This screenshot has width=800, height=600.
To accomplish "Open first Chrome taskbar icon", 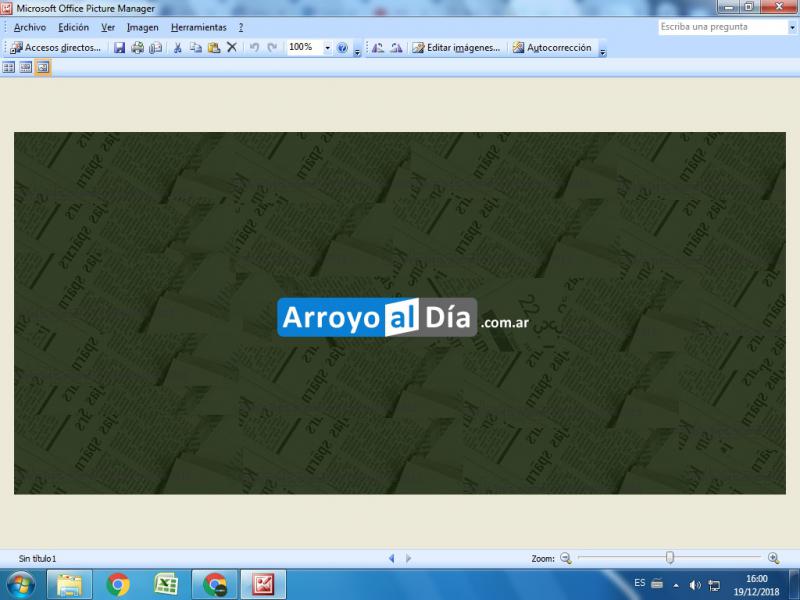I will (118, 585).
